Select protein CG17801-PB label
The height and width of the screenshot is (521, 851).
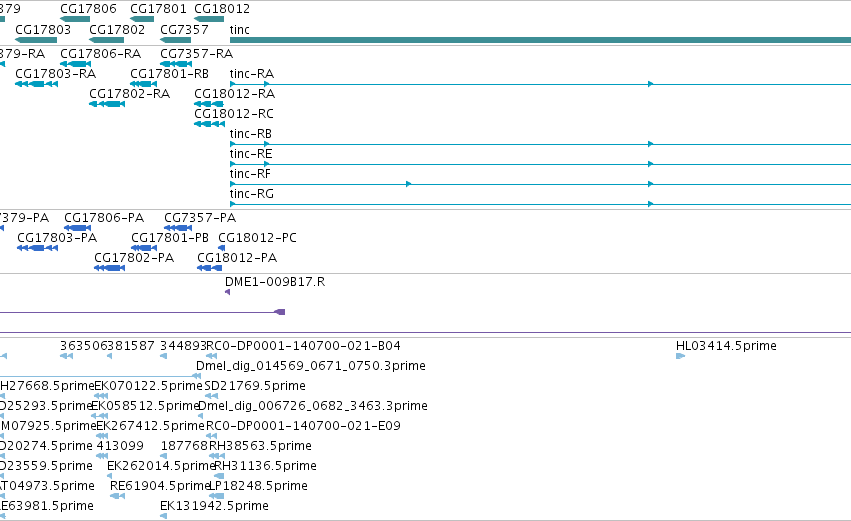click(170, 238)
